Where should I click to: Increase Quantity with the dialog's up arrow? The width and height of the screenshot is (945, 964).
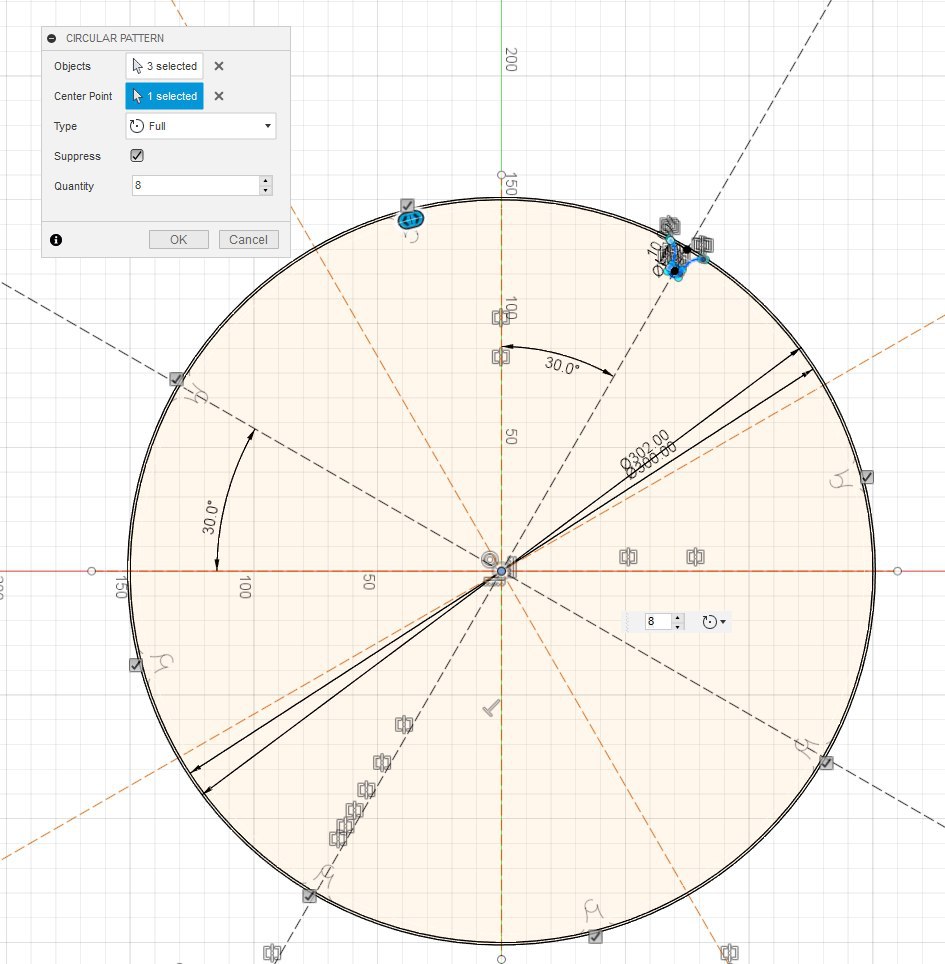266,181
